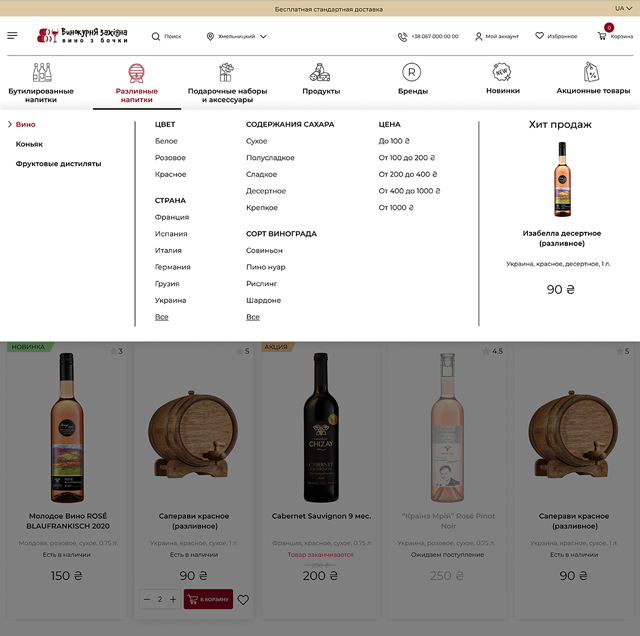Click the phone handset icon
Viewport: 640px width, 636px height.
[402, 37]
